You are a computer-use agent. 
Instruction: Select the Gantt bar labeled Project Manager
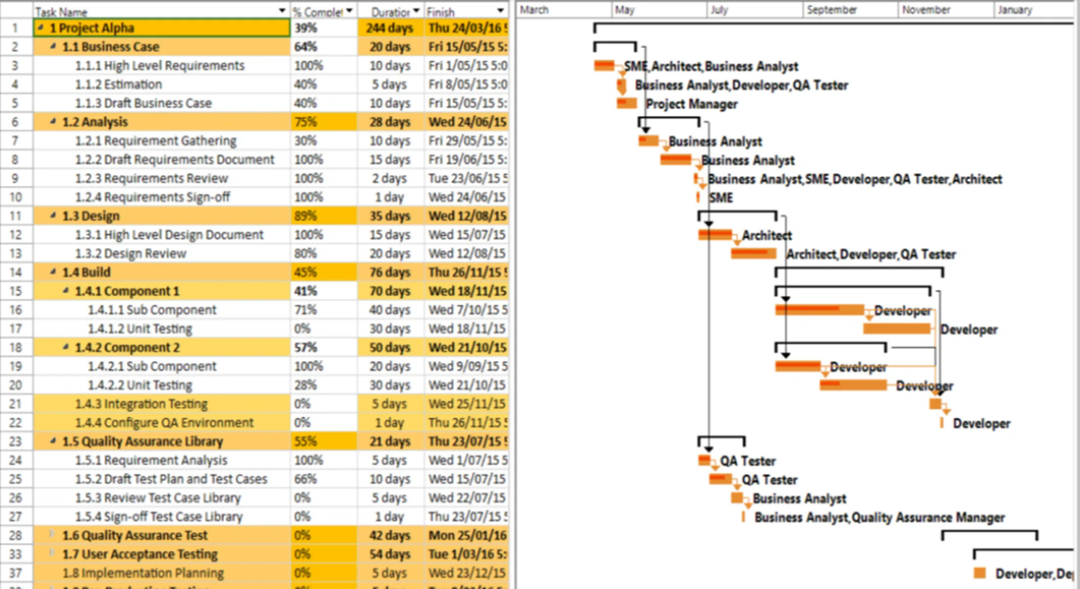click(627, 103)
